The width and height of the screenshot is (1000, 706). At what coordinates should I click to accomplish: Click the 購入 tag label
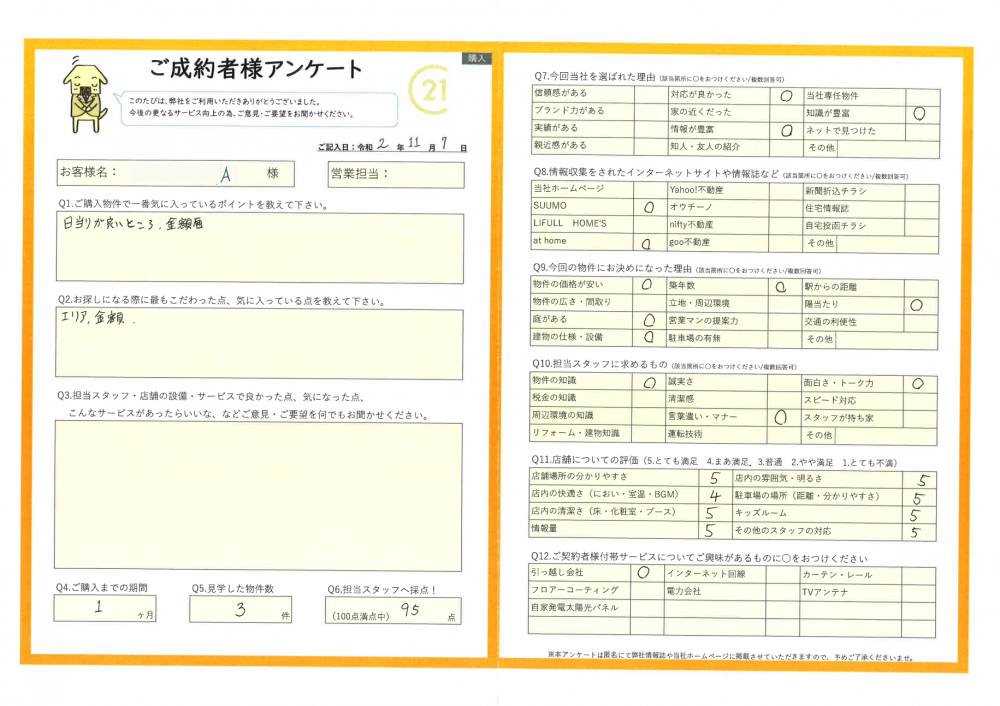[x=477, y=58]
